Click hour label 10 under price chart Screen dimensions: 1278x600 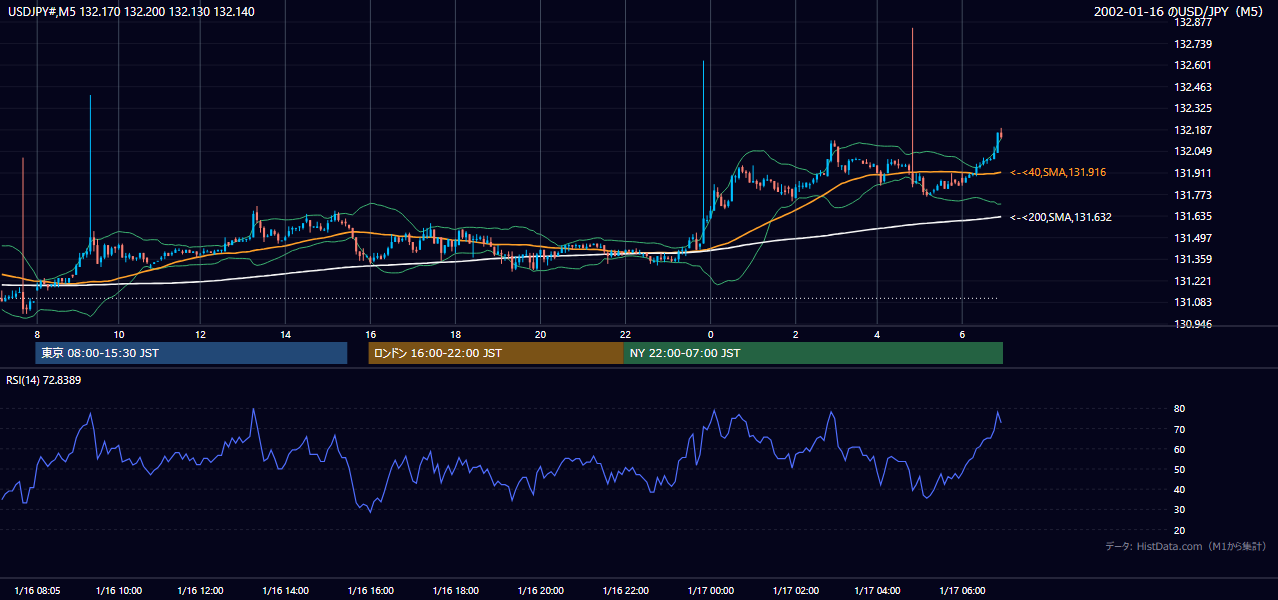coord(119,334)
